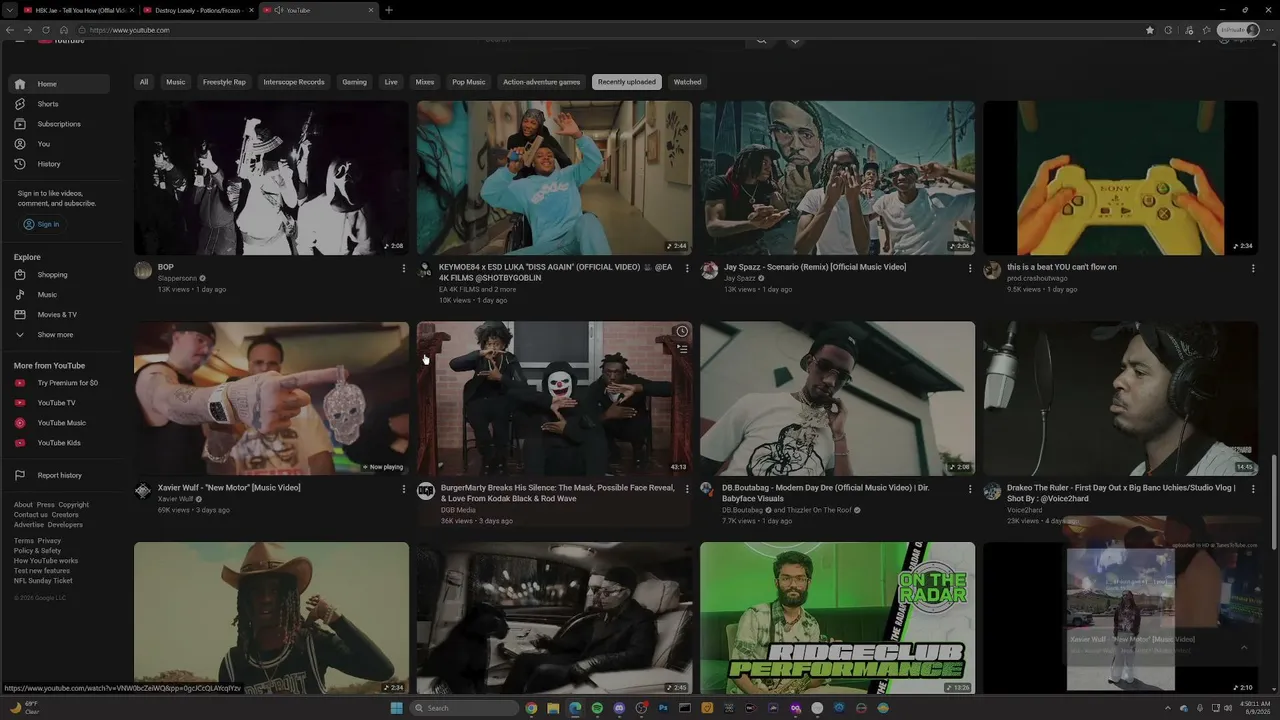The height and width of the screenshot is (720, 1280).
Task: Open the NFL Sunday Ticket footer link
Action: pyautogui.click(x=43, y=581)
